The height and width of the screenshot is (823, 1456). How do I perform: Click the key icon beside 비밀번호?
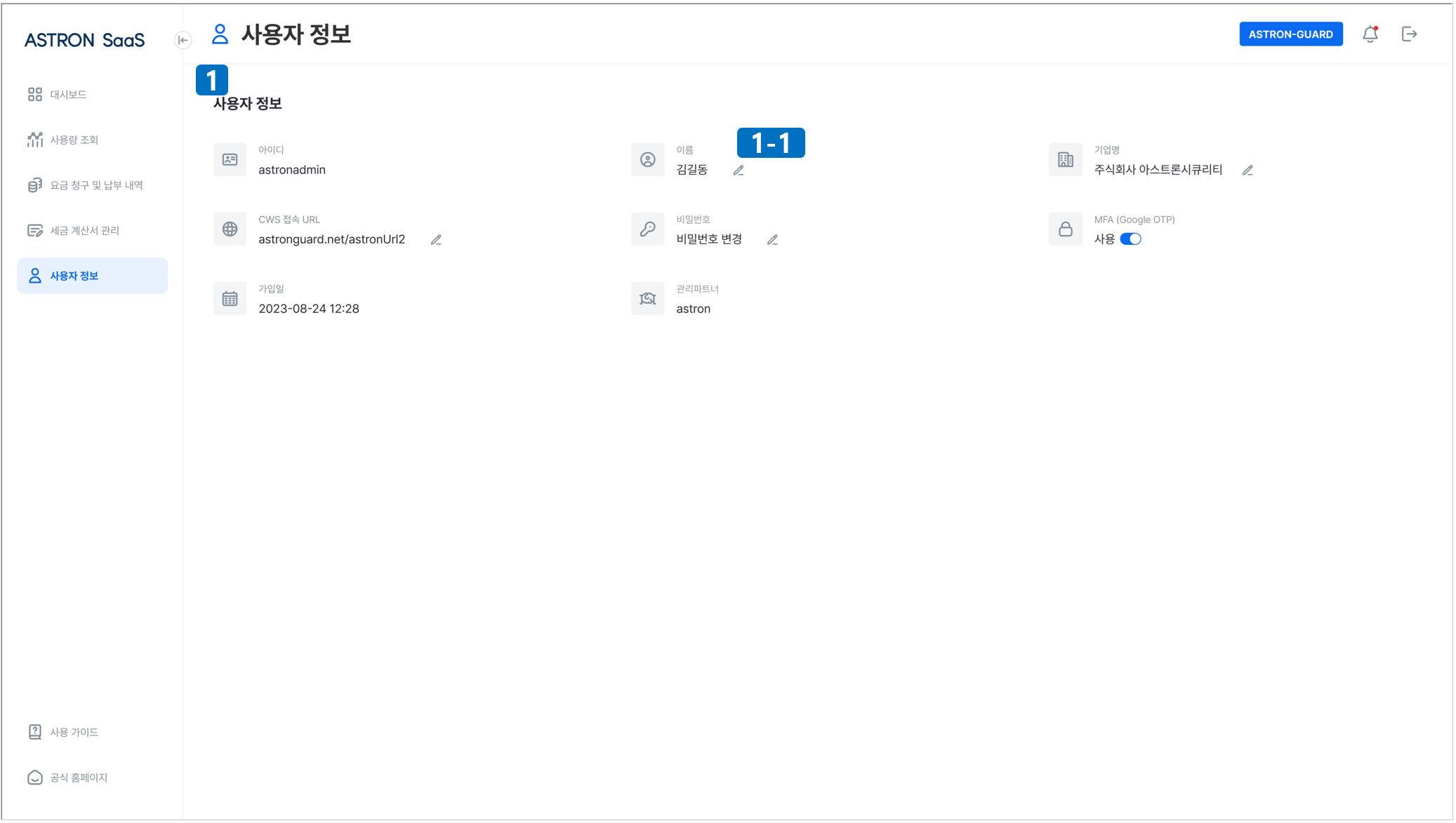(647, 229)
